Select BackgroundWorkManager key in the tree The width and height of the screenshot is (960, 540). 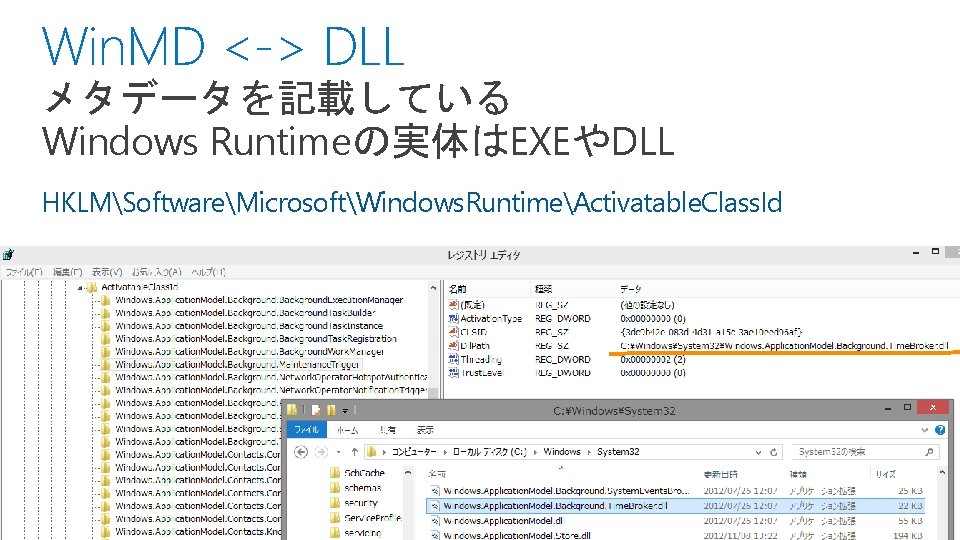point(250,351)
